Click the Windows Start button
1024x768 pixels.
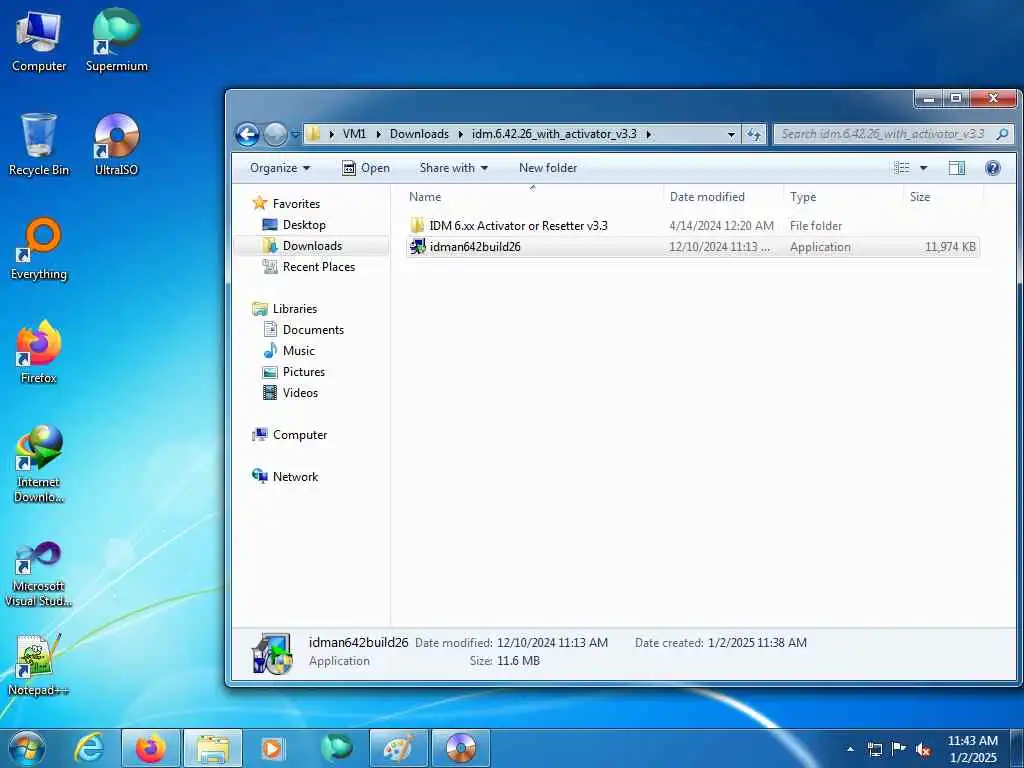[27, 748]
